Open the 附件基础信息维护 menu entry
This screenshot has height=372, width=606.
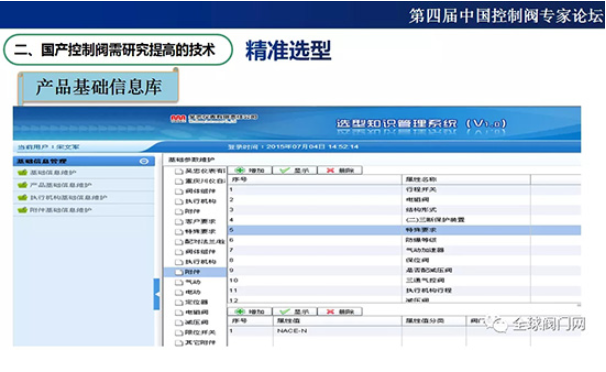61,210
